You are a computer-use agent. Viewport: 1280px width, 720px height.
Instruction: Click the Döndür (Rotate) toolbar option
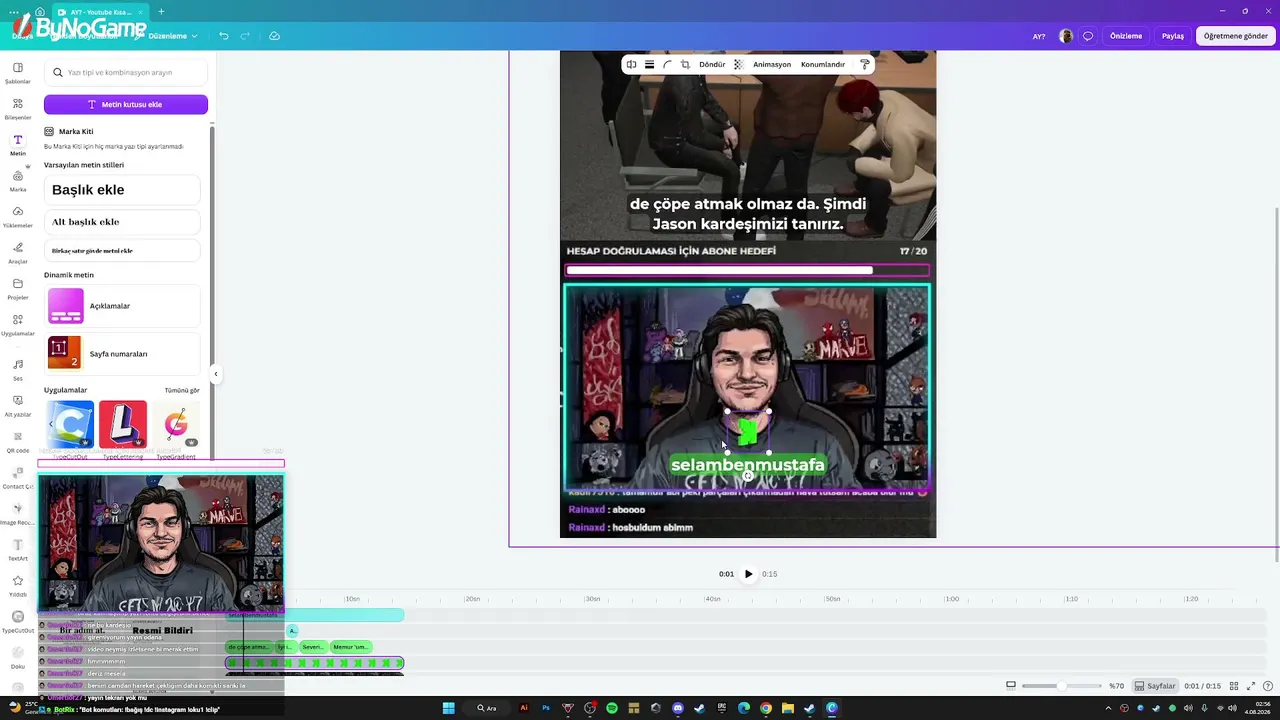(x=712, y=64)
